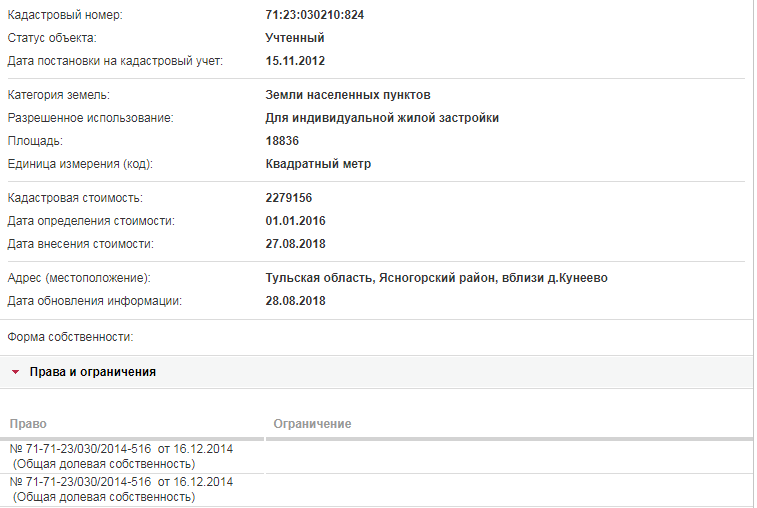This screenshot has width=757, height=508.
Task: Click the information update date 28.08.2018
Action: [x=295, y=301]
